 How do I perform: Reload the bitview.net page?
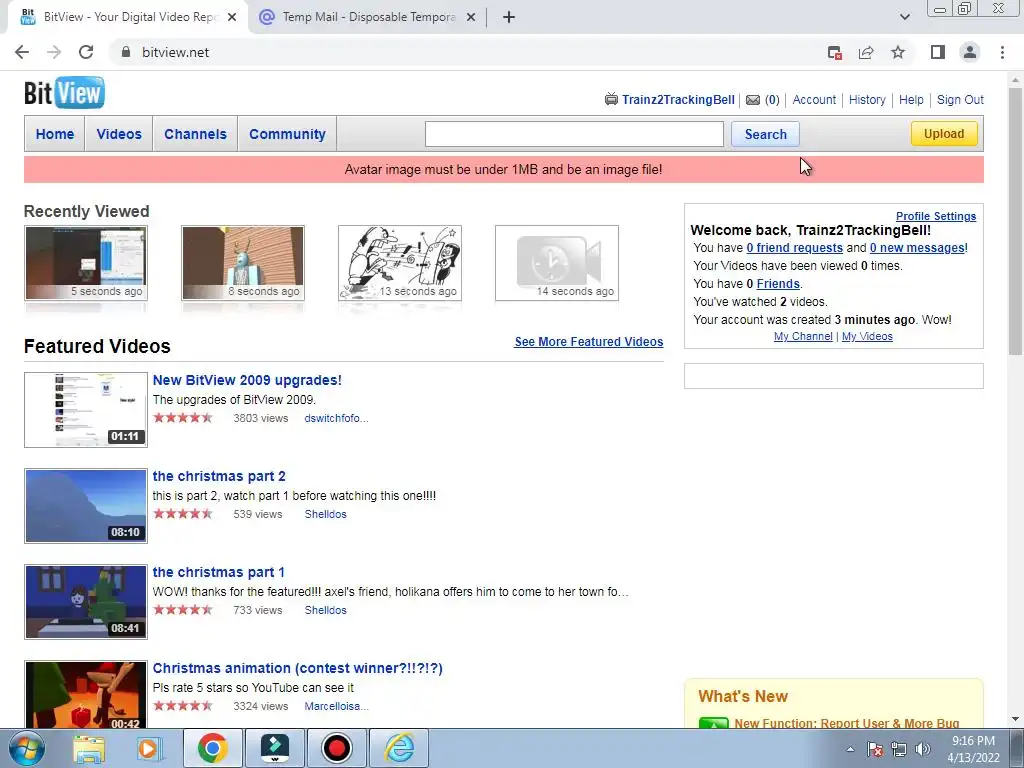(x=86, y=52)
